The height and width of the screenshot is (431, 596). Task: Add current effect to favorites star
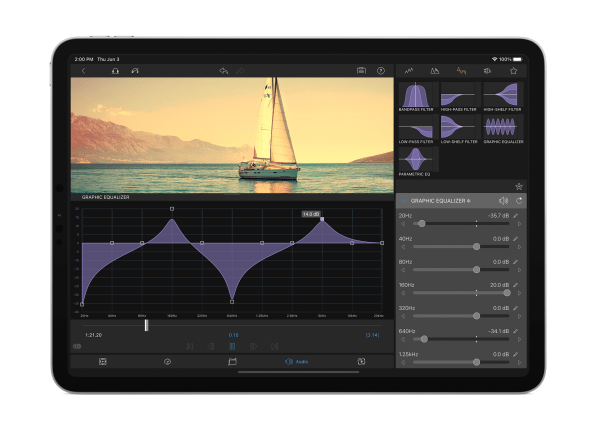(x=519, y=186)
